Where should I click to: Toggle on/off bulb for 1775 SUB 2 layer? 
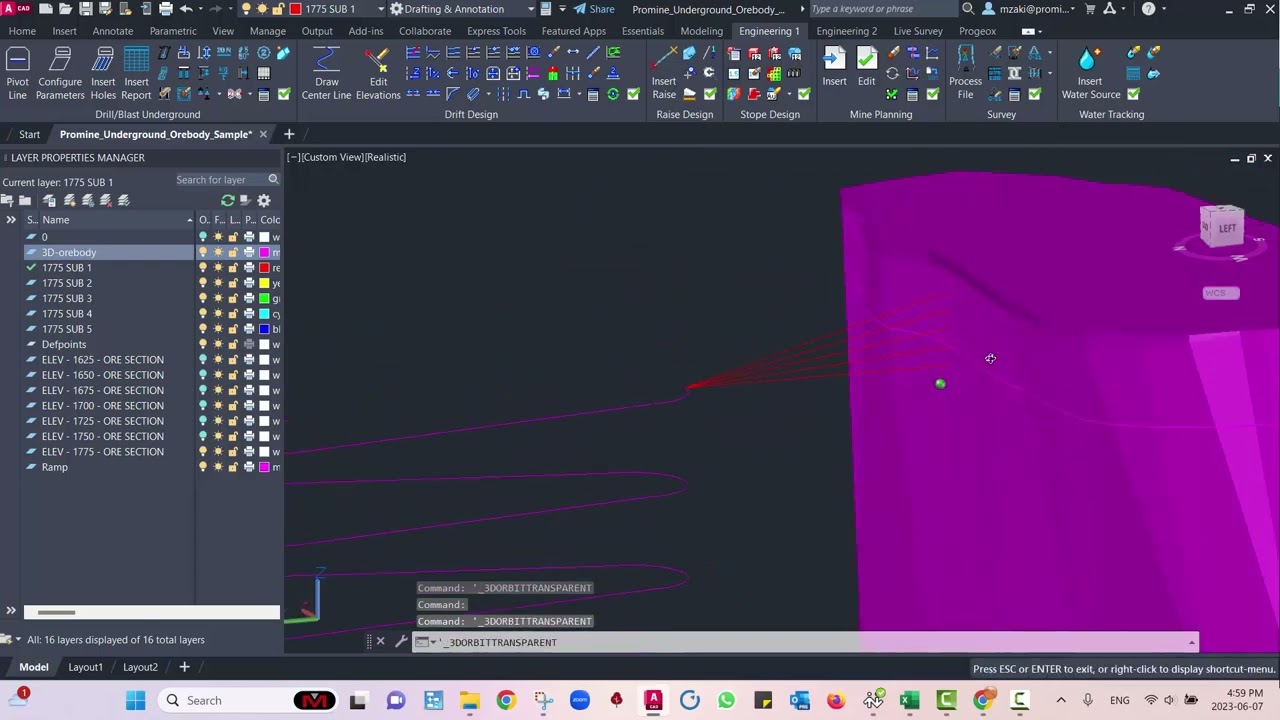click(x=203, y=283)
